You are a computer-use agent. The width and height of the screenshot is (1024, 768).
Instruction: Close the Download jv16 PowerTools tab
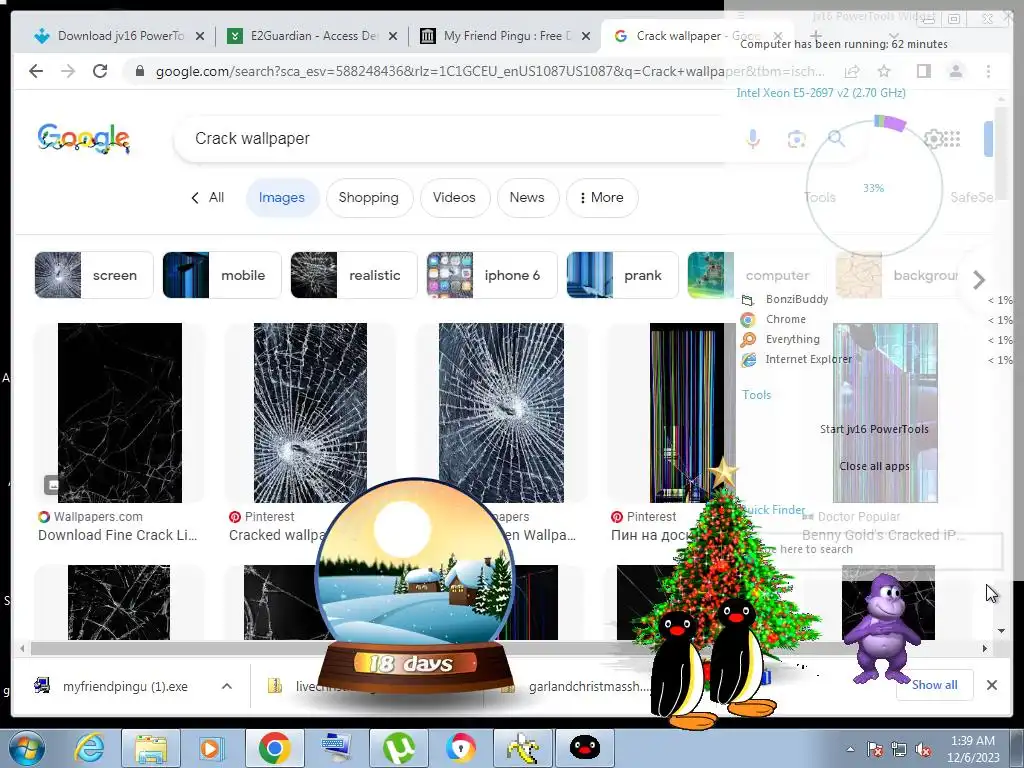200,37
